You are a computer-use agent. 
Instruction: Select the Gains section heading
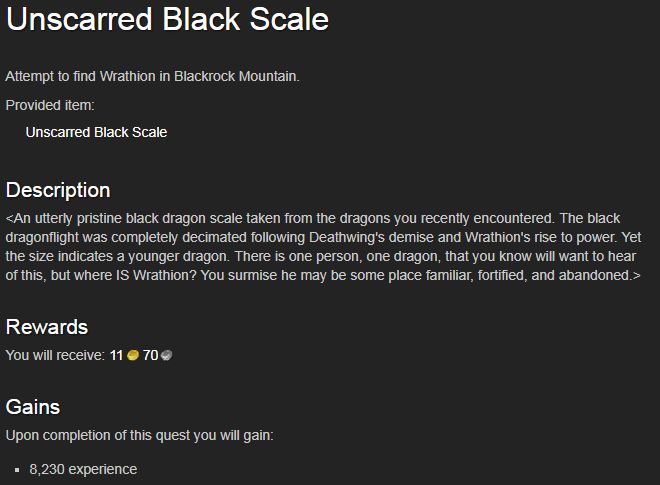point(33,407)
